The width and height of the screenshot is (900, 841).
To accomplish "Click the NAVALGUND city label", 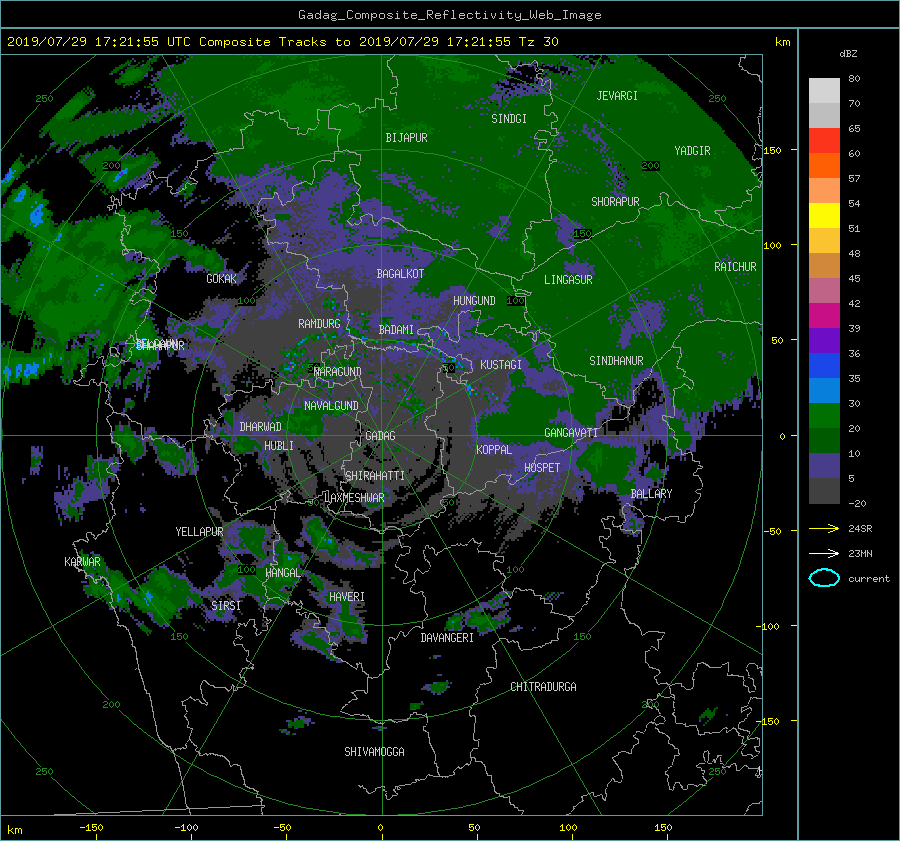I will coord(331,406).
